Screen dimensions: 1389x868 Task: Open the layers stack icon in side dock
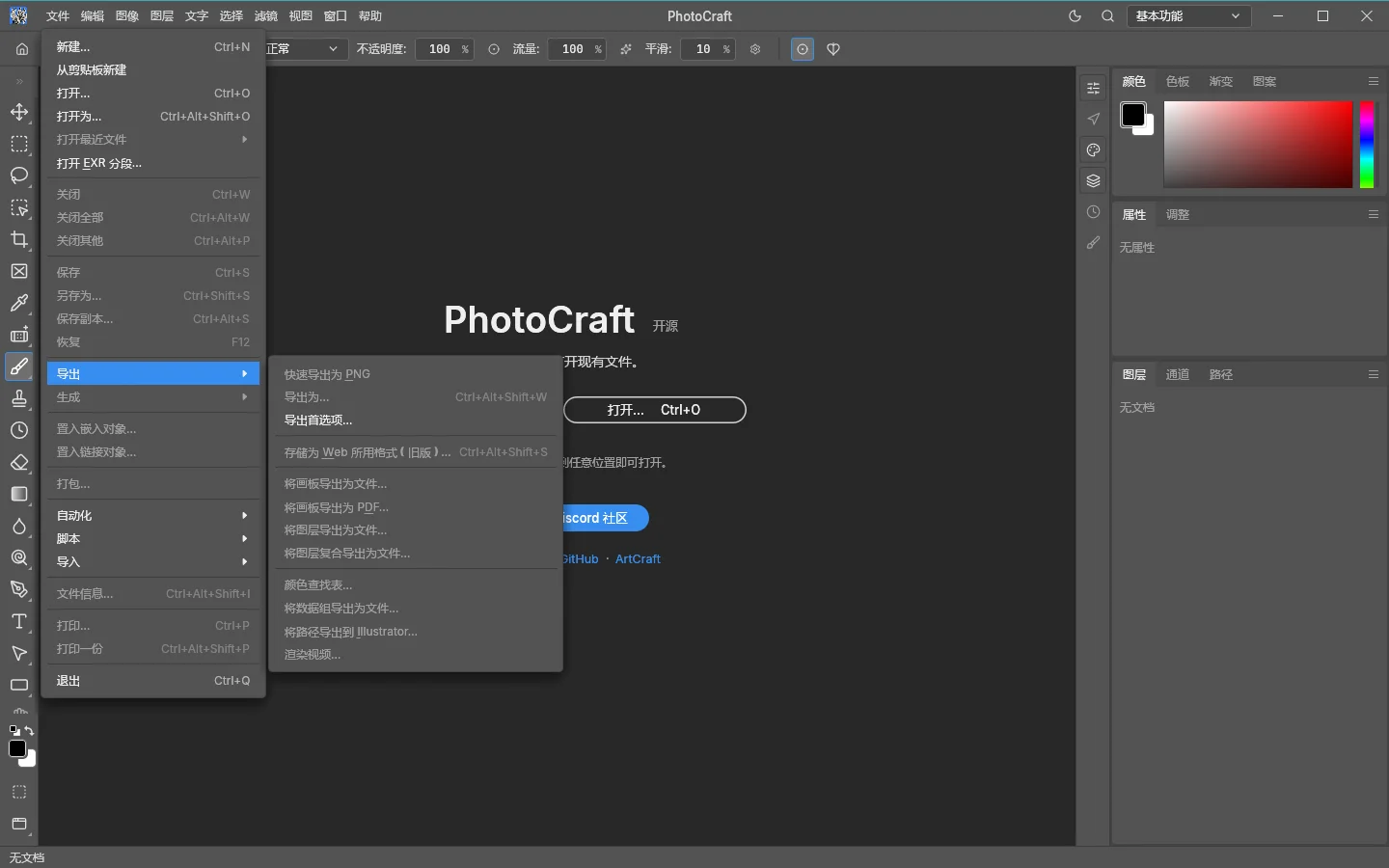(1093, 180)
